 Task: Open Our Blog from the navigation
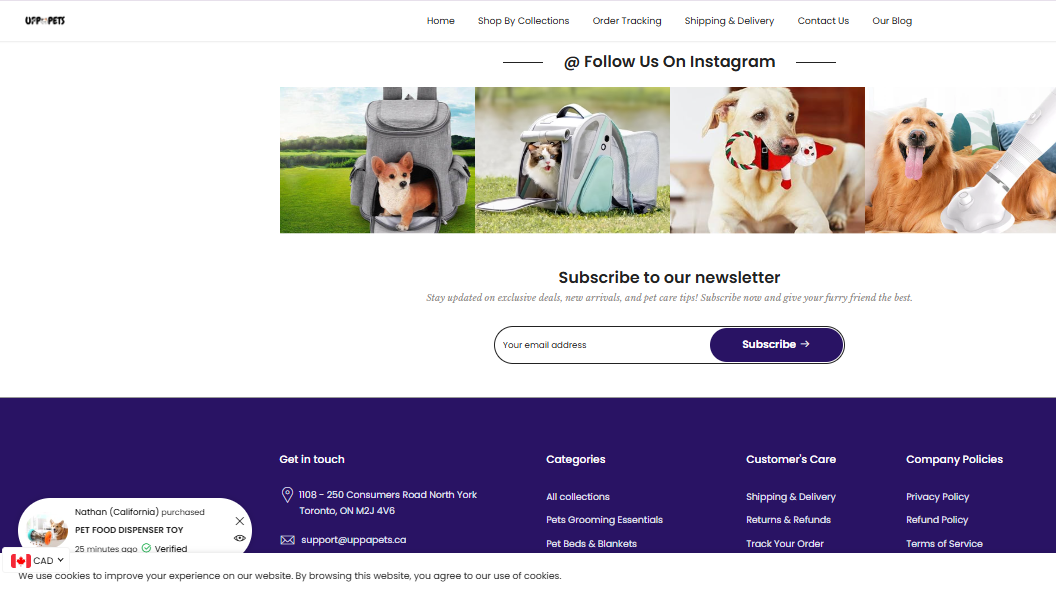[x=892, y=21]
